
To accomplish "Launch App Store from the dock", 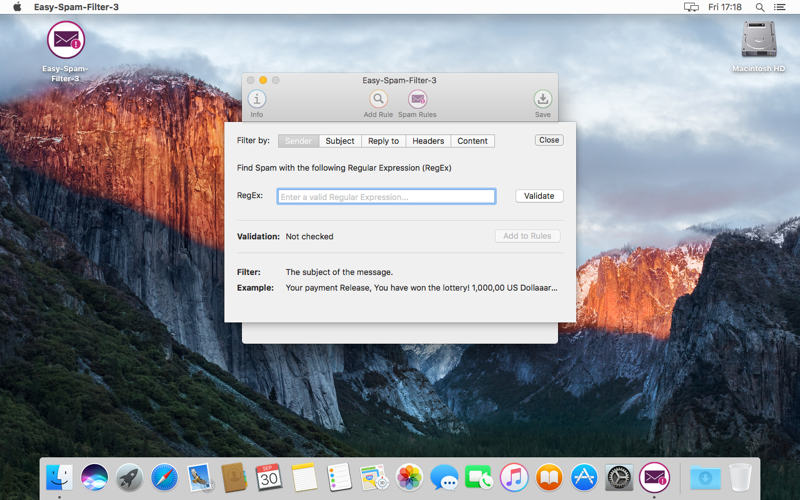I will click(584, 478).
